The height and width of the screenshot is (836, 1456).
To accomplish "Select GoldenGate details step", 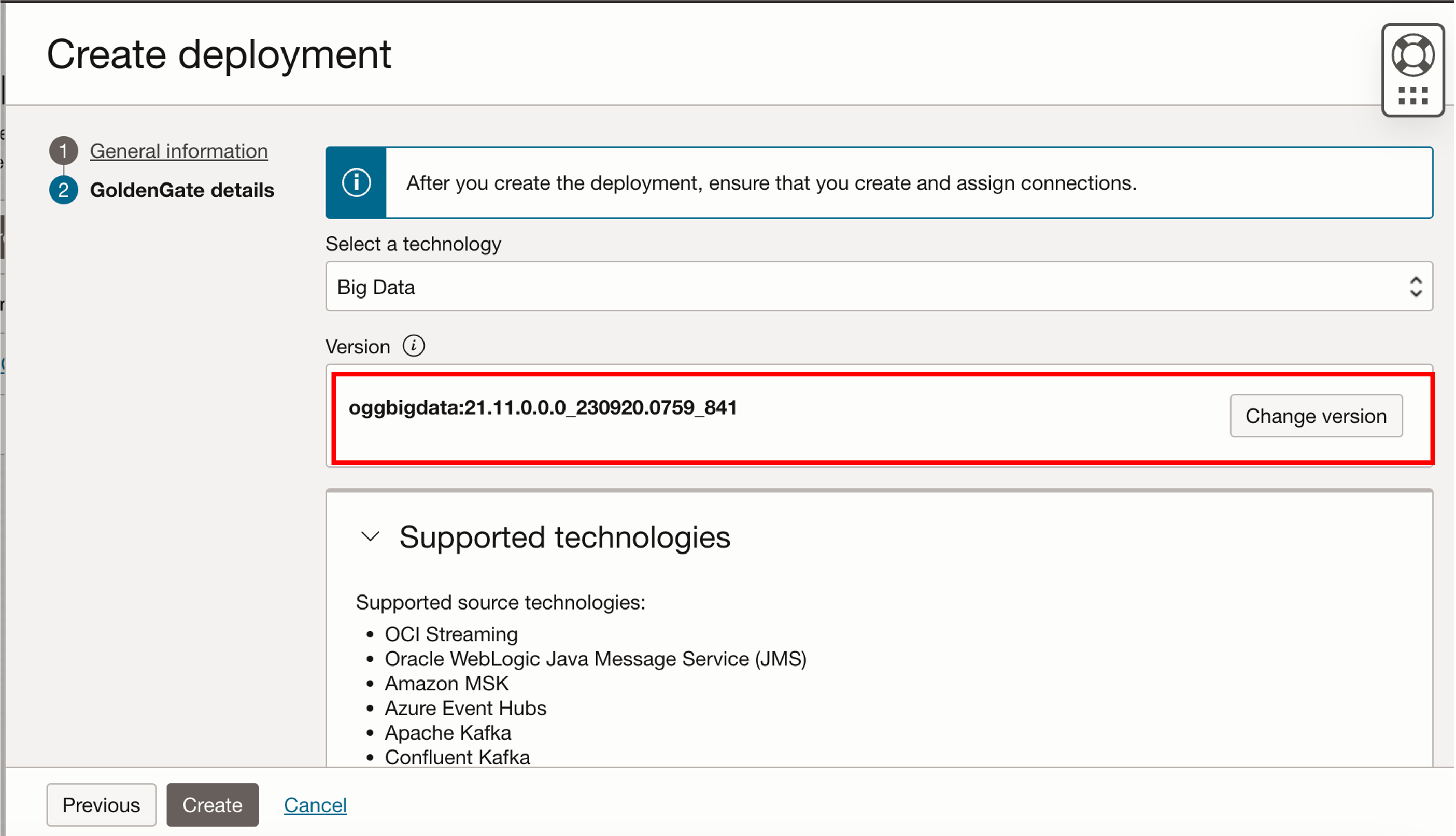I will (x=182, y=190).
